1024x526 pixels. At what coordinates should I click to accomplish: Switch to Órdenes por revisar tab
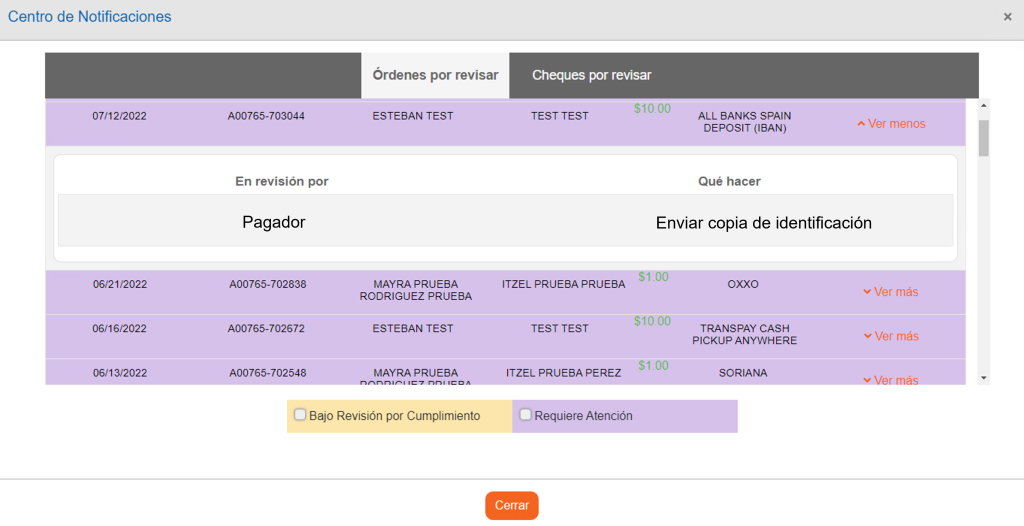click(435, 75)
